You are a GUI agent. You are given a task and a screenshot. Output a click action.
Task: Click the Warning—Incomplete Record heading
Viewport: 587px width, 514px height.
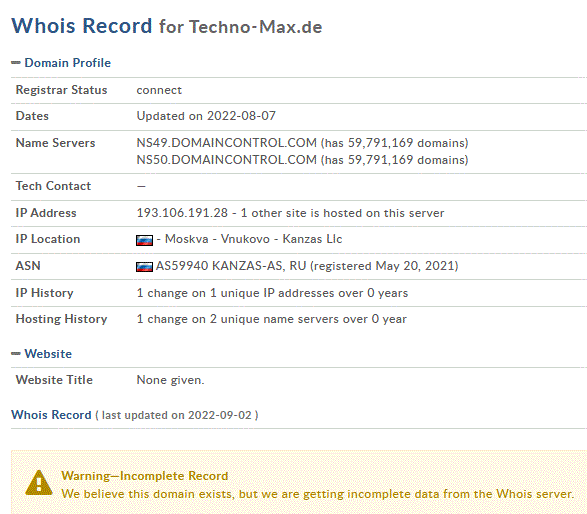145,476
